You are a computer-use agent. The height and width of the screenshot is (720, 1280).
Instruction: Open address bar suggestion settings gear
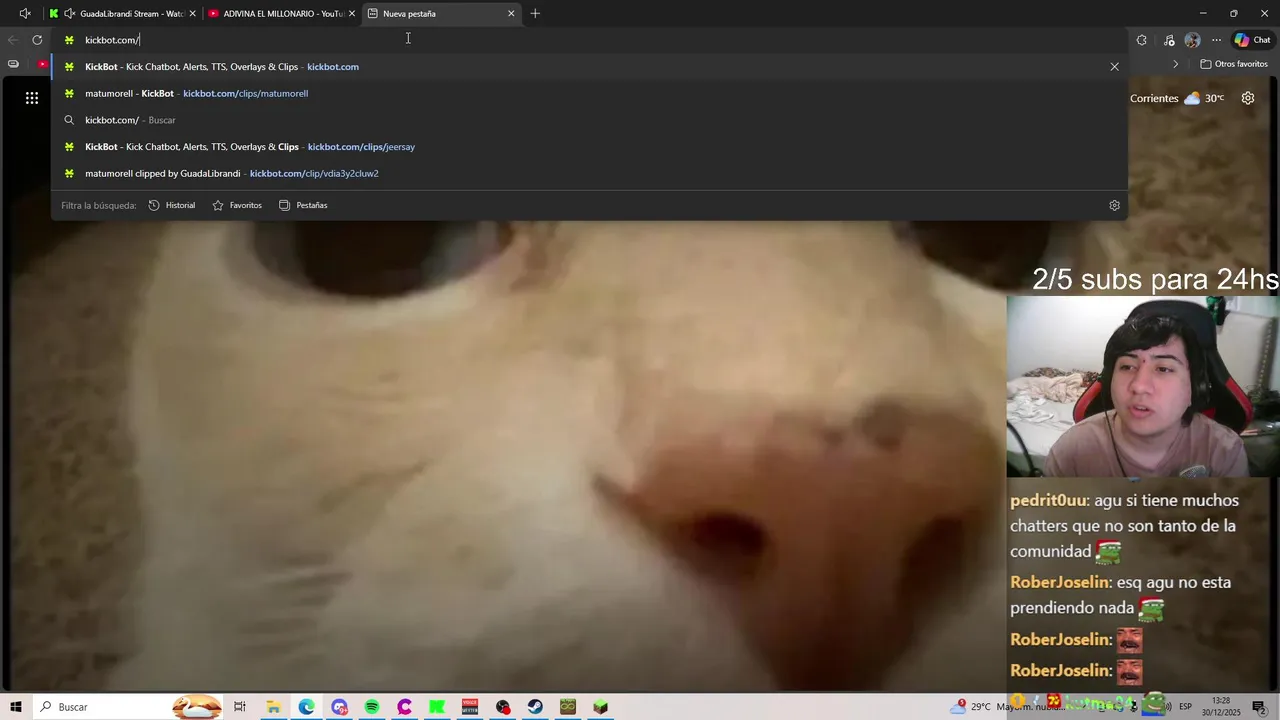(x=1114, y=205)
